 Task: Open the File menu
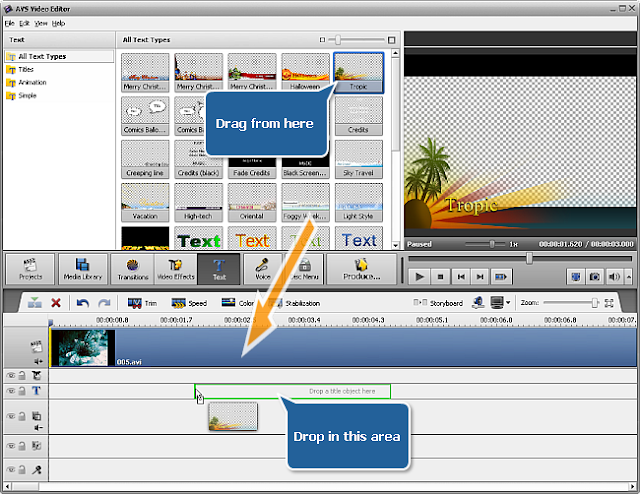9,23
